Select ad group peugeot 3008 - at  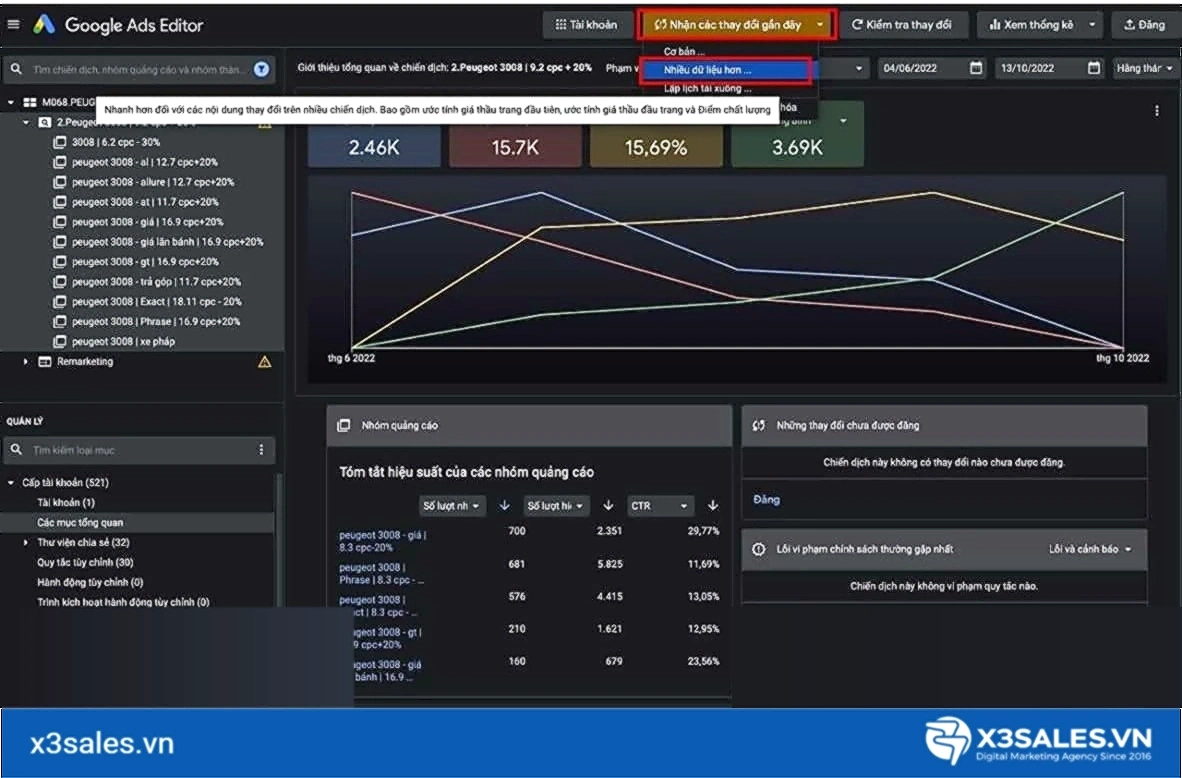click(x=143, y=202)
